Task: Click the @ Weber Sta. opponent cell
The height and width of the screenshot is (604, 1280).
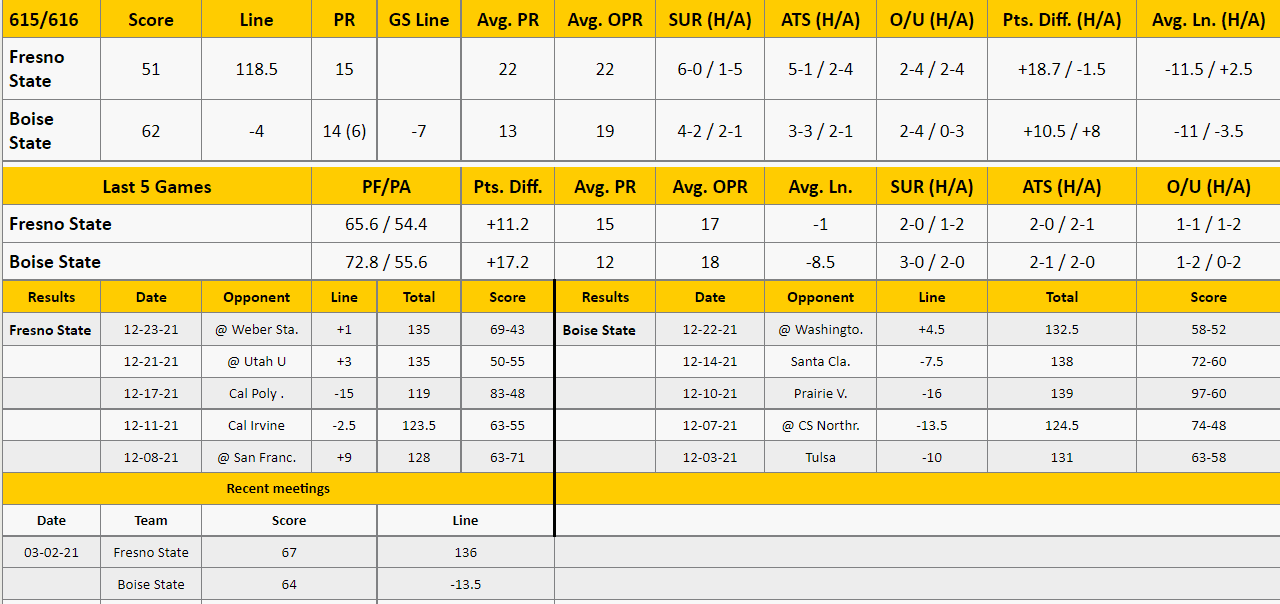Action: [257, 330]
